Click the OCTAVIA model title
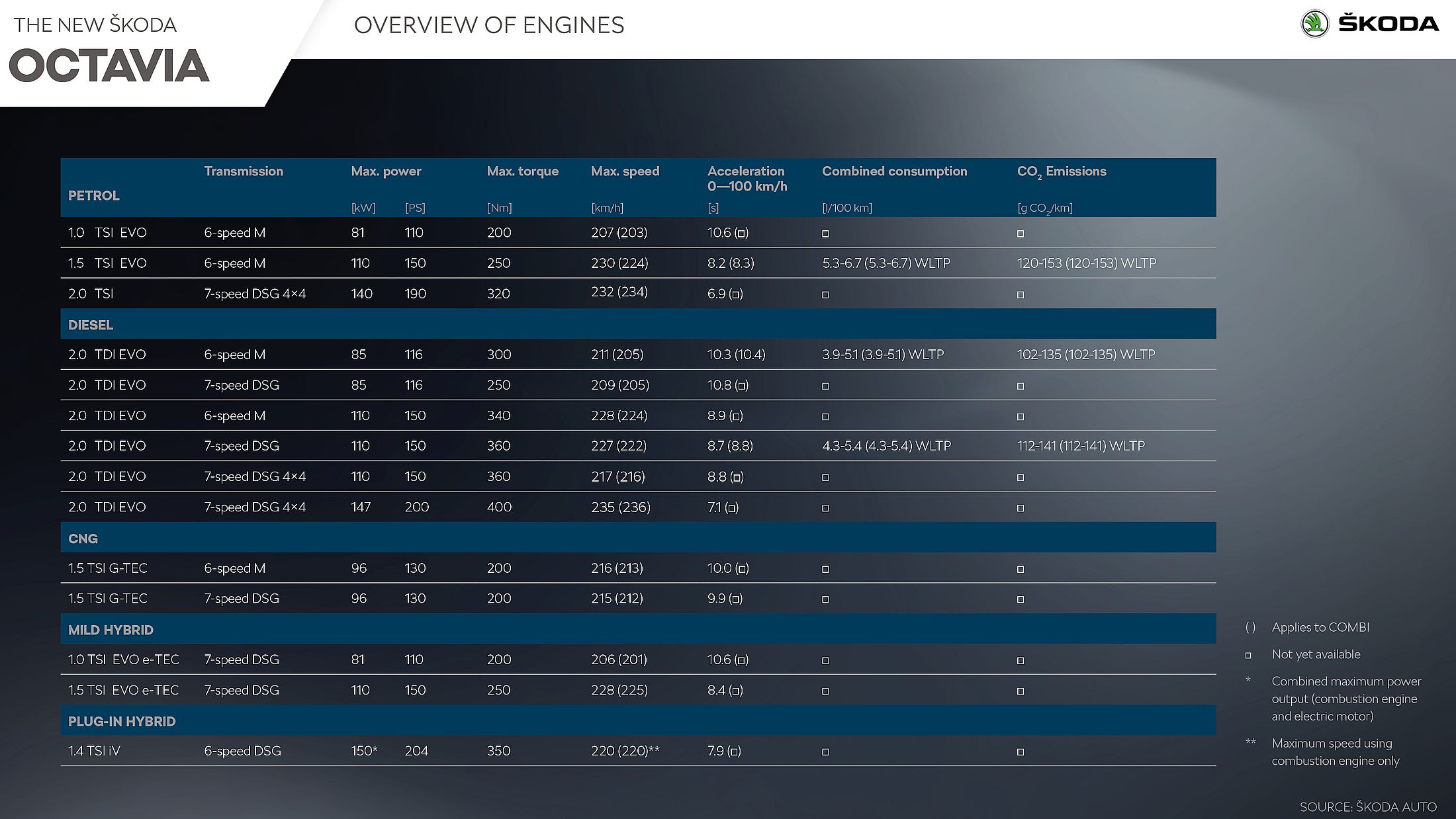This screenshot has height=819, width=1456. coord(109,66)
